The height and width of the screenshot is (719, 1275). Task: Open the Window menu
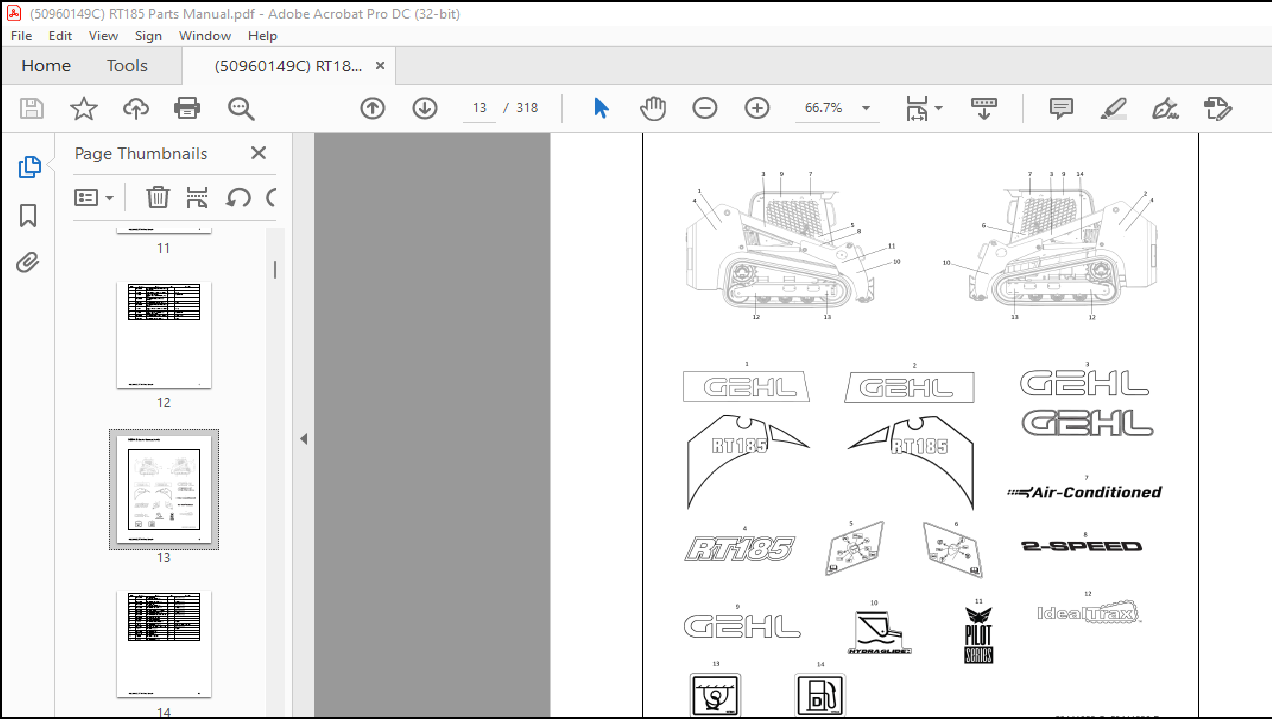(205, 35)
